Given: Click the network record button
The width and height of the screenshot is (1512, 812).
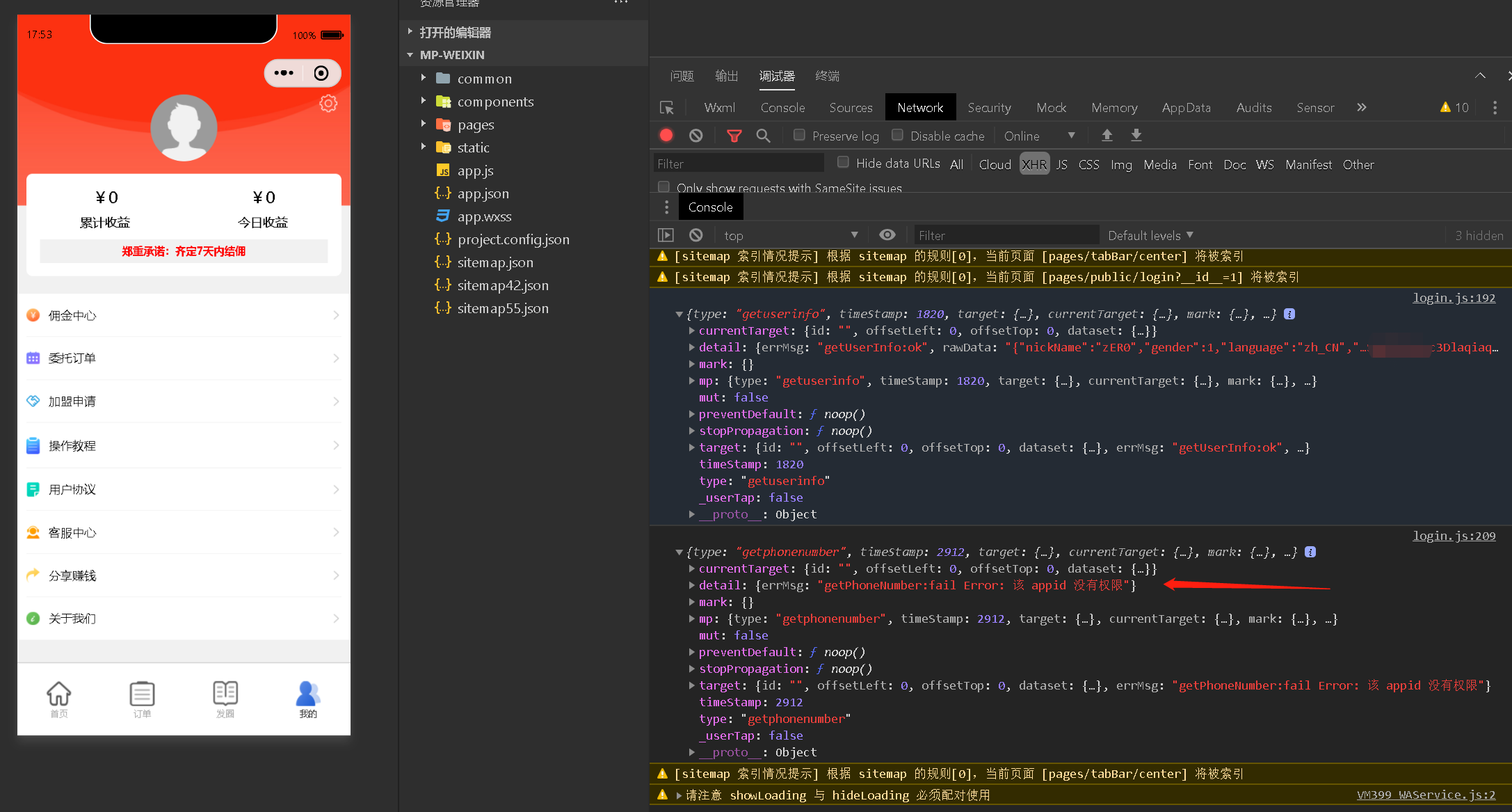Looking at the screenshot, I should tap(666, 136).
